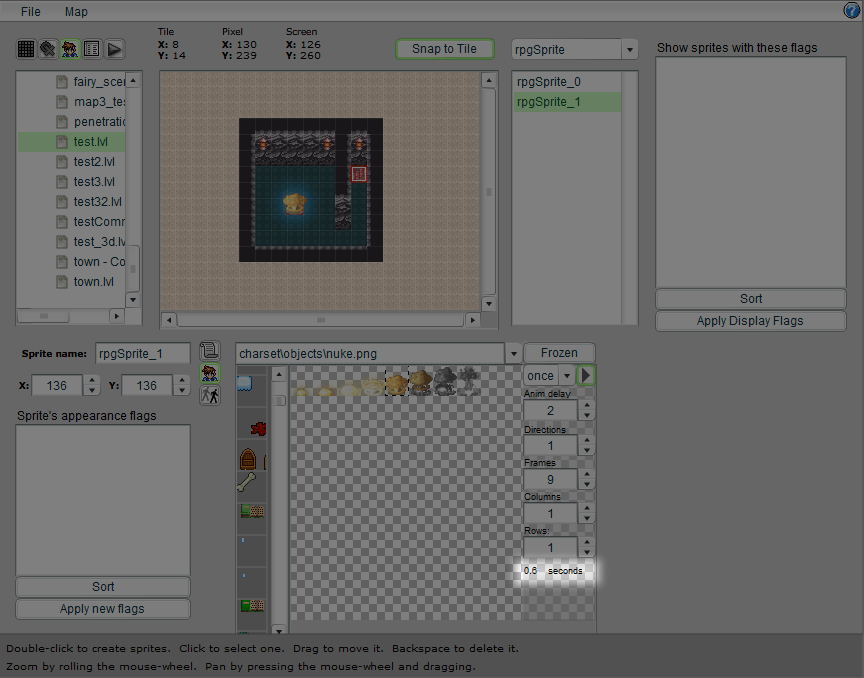Select the grid tile editing mode icon

(26, 49)
